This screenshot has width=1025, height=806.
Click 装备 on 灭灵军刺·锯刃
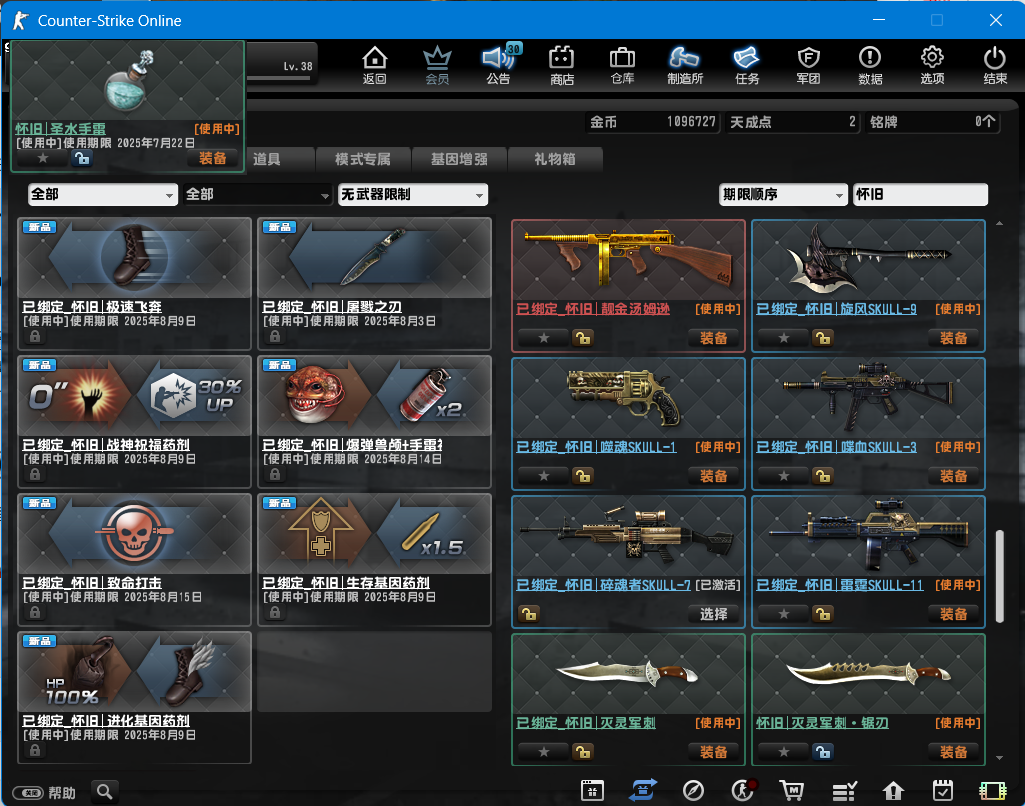click(x=954, y=752)
